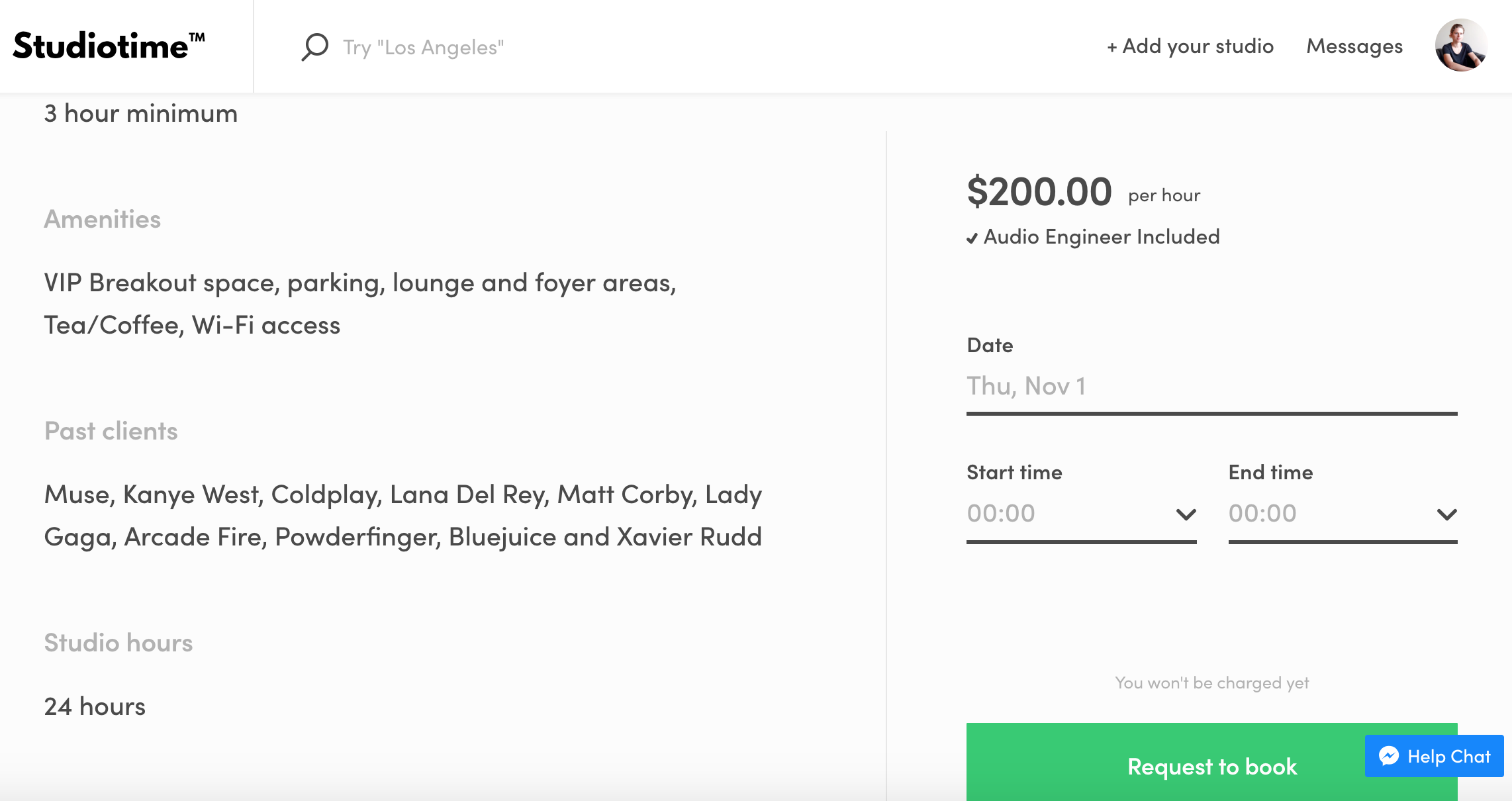The image size is (1512, 801).
Task: Open the Start time 00:00 selector
Action: (x=1059, y=514)
